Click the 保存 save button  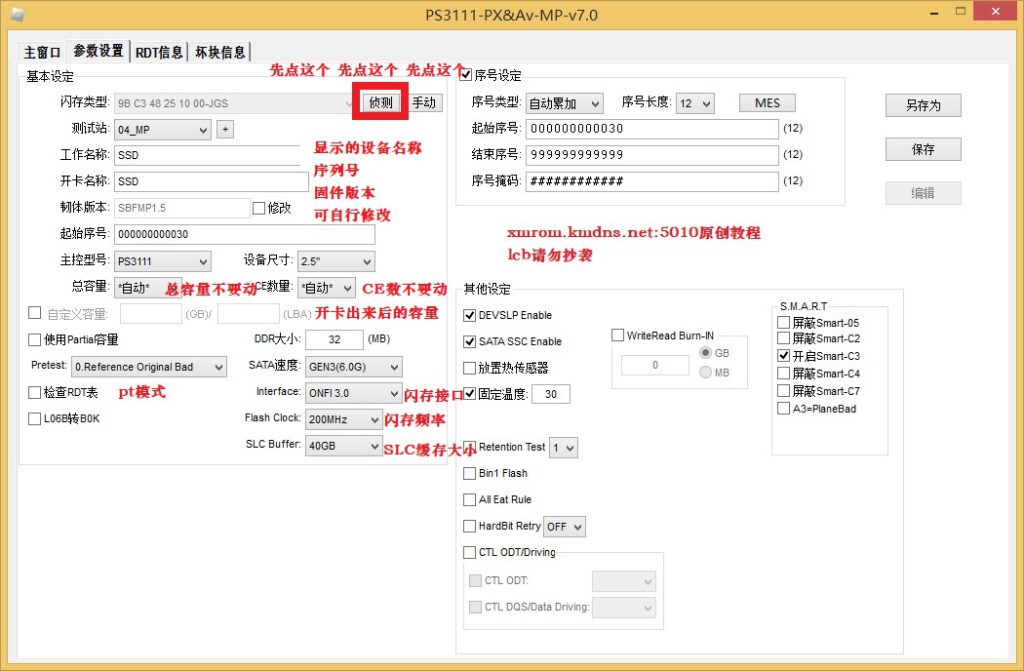pos(922,149)
